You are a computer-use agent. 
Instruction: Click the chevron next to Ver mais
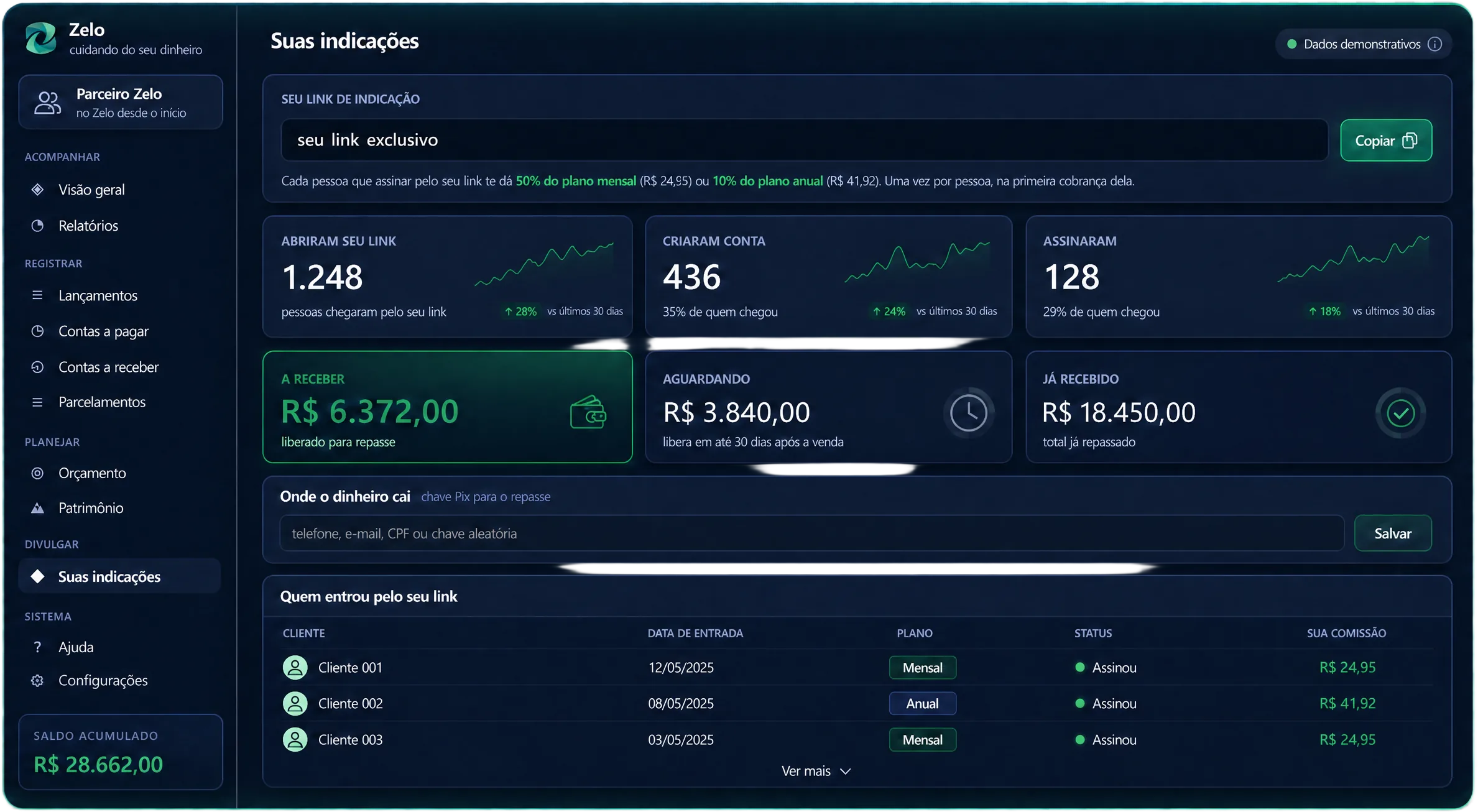pyautogui.click(x=845, y=772)
